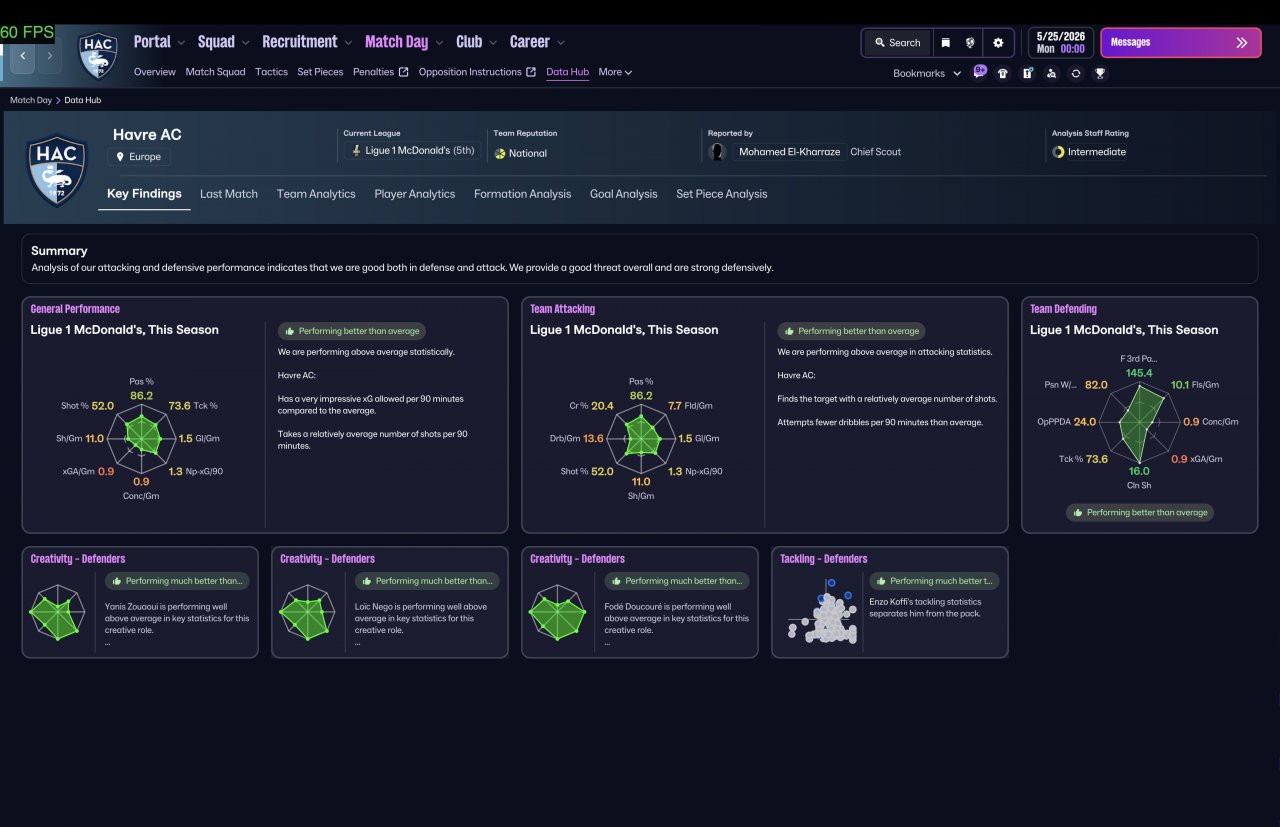
Task: Click the double-chevron on Messages button
Action: pos(1241,43)
